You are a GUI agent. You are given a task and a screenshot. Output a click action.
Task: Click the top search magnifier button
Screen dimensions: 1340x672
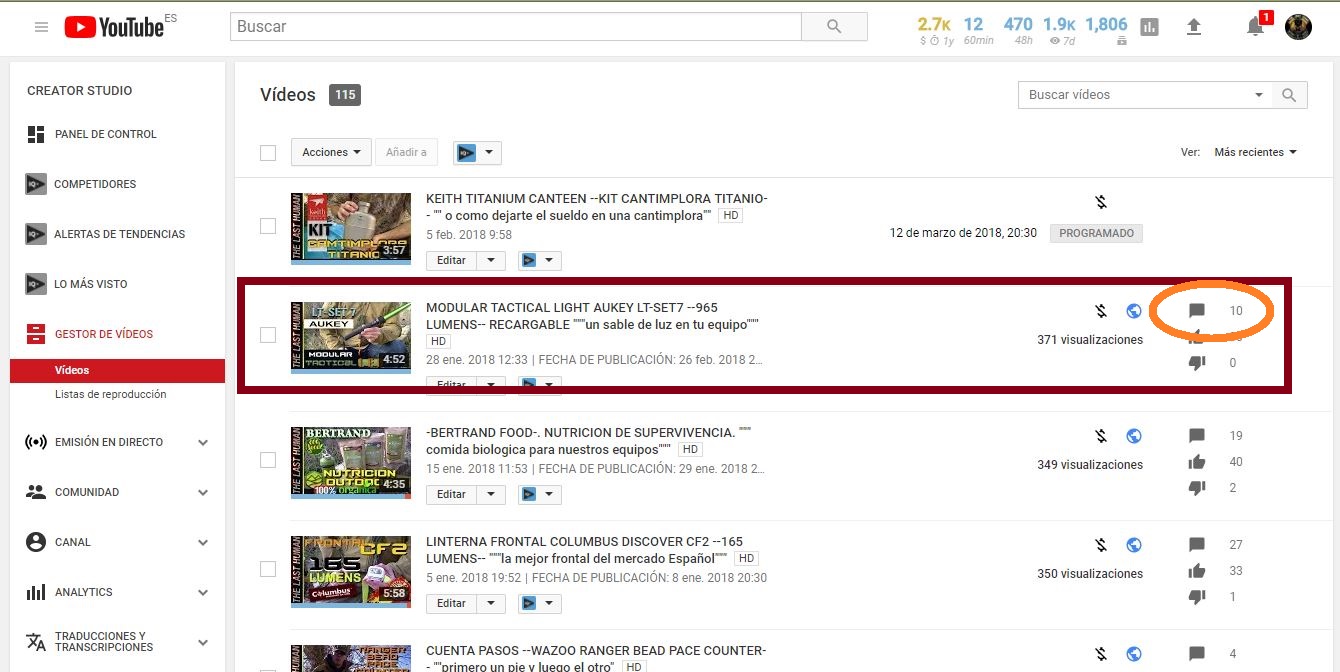(834, 27)
